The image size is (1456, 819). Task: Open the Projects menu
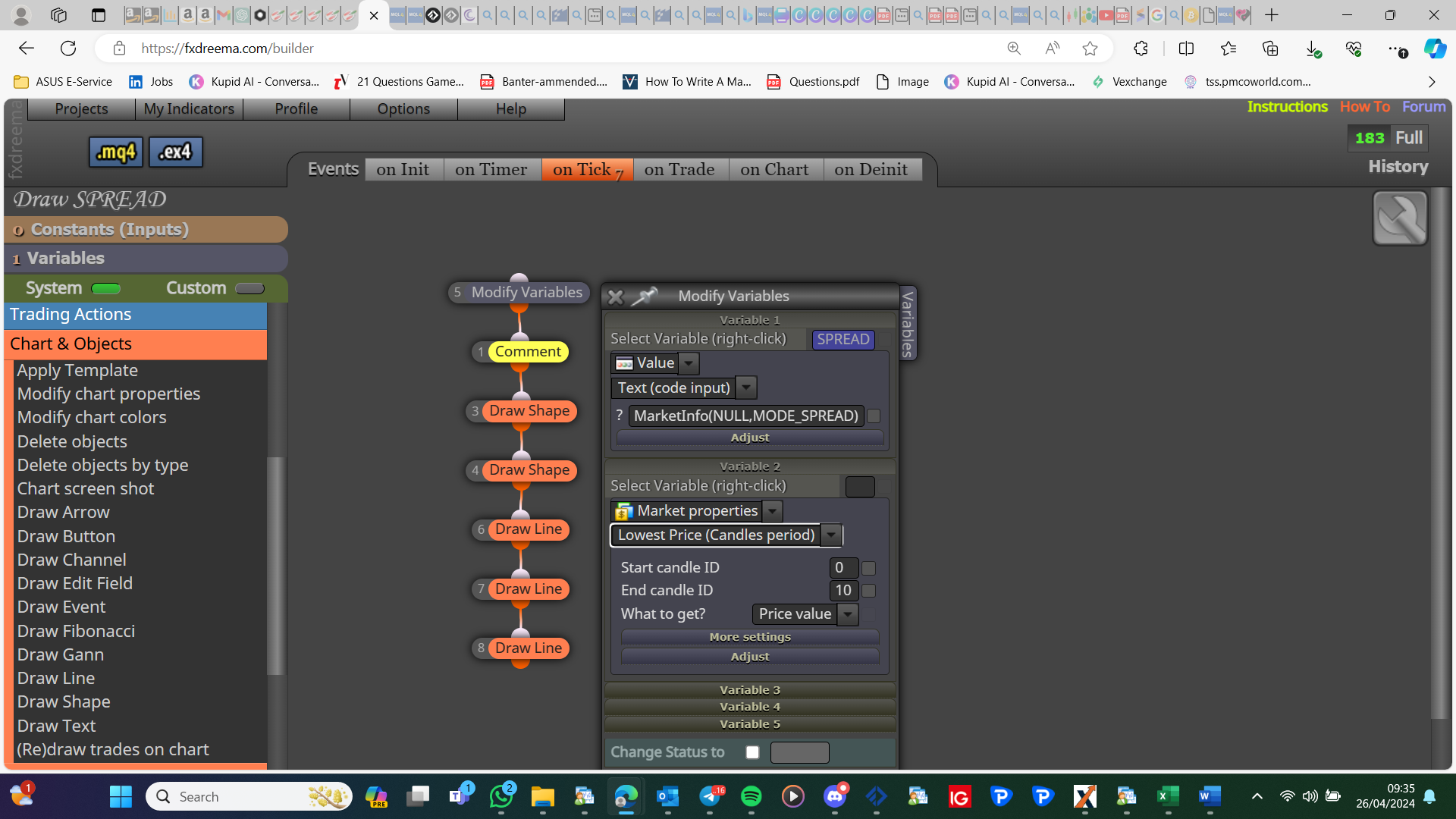[82, 109]
